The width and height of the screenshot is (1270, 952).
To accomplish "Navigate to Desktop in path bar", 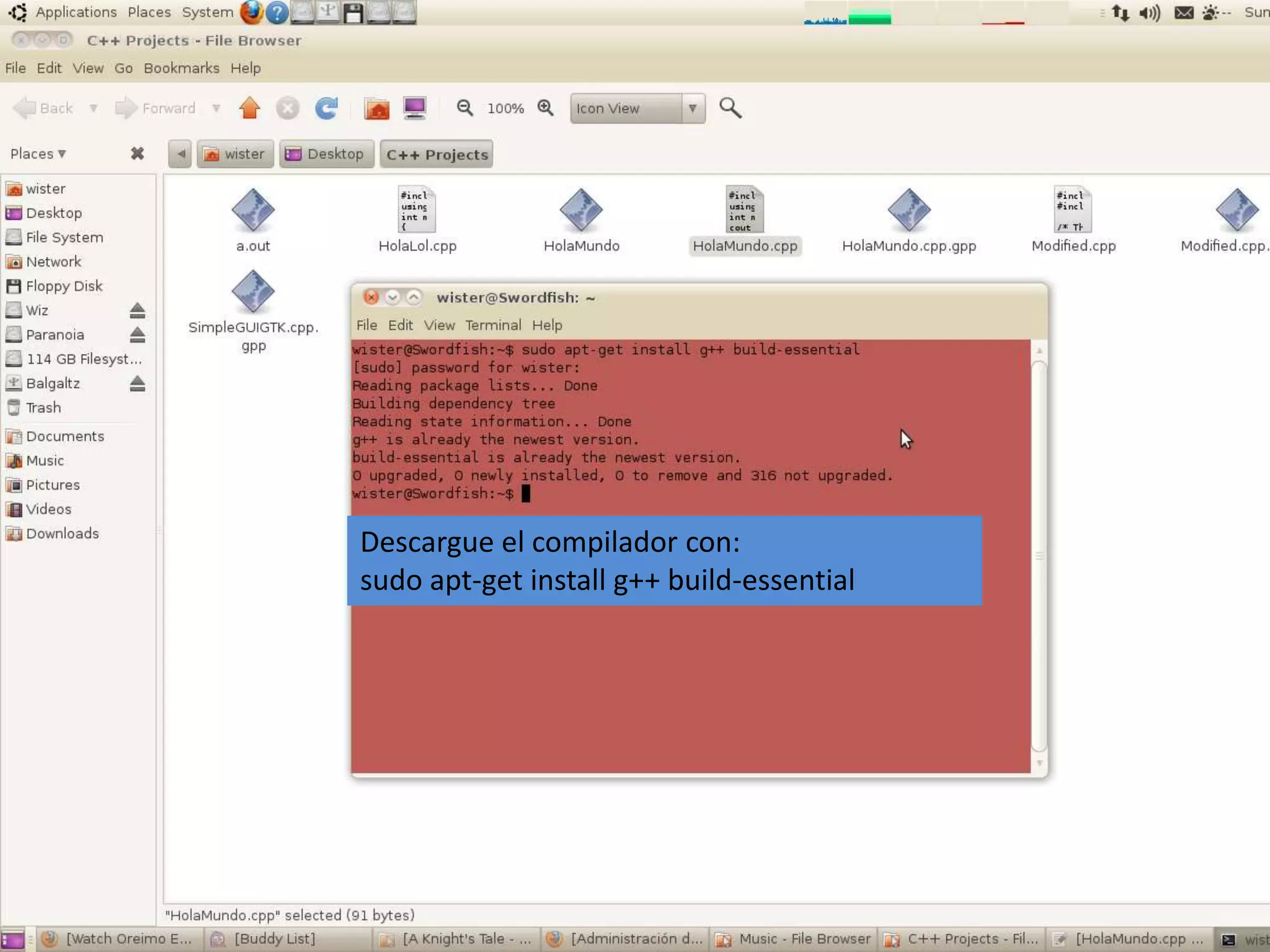I will click(326, 154).
